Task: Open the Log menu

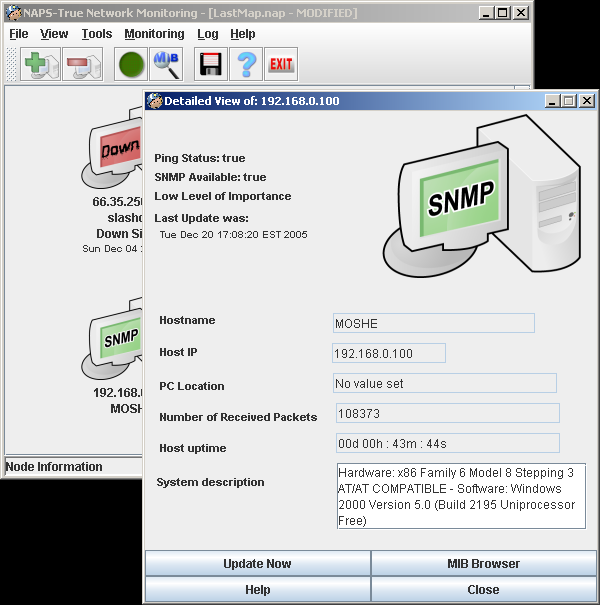Action: pos(208,34)
